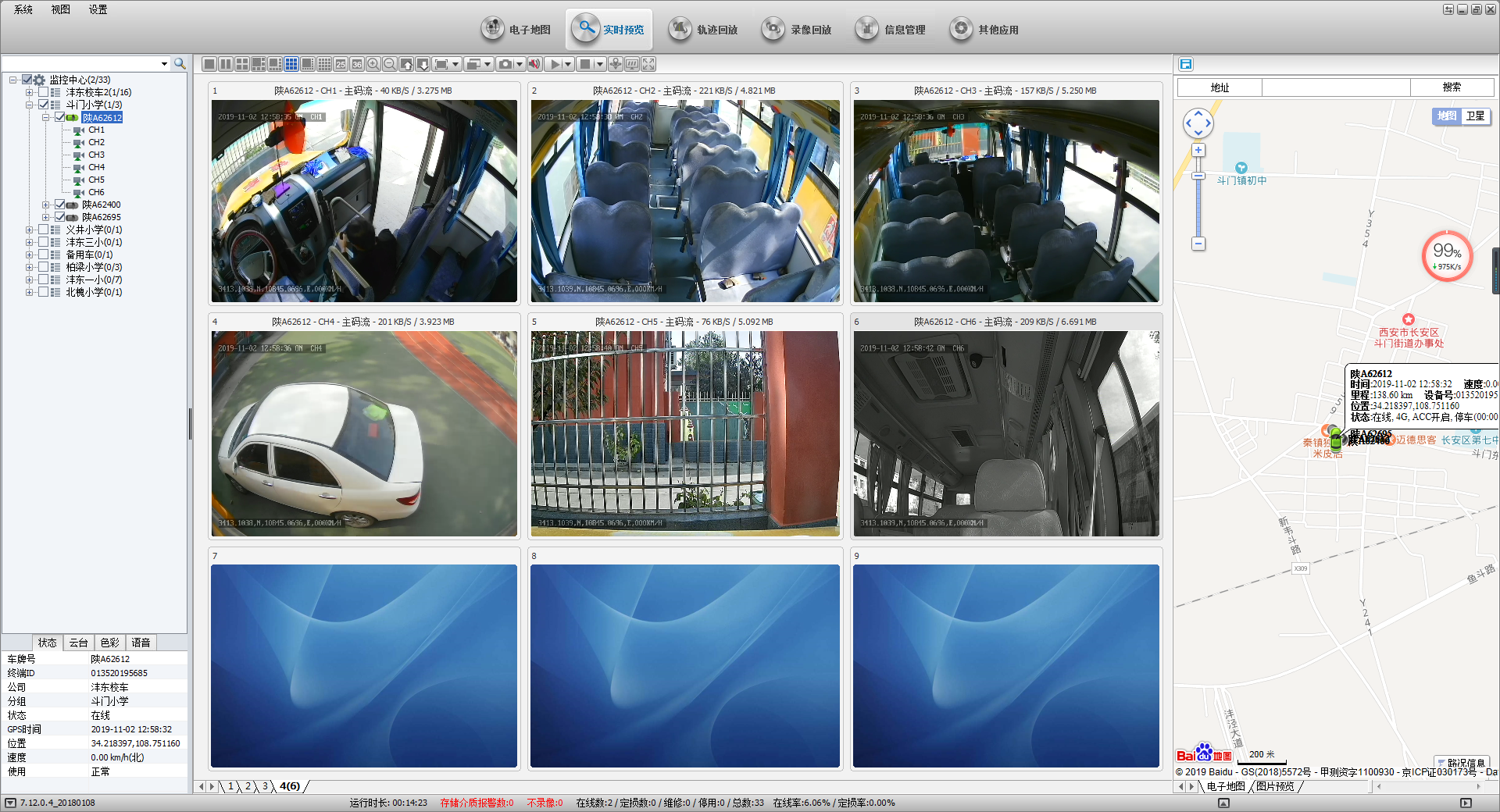Click the save icon above the map
Image resolution: width=1500 pixels, height=812 pixels.
(x=1186, y=64)
